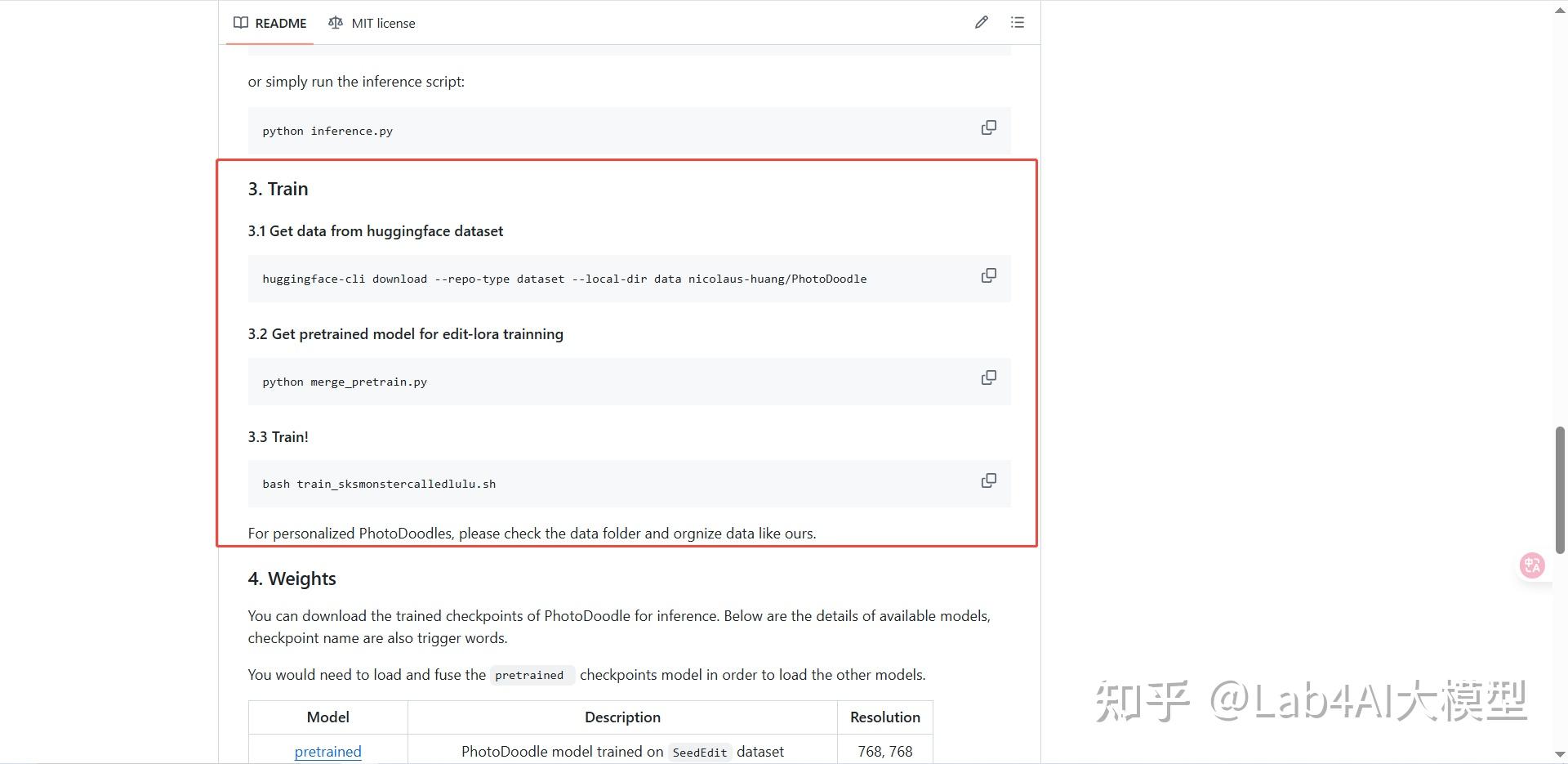Click the pink translate floating icon
Screen dimensions: 1568x764
(x=1532, y=565)
